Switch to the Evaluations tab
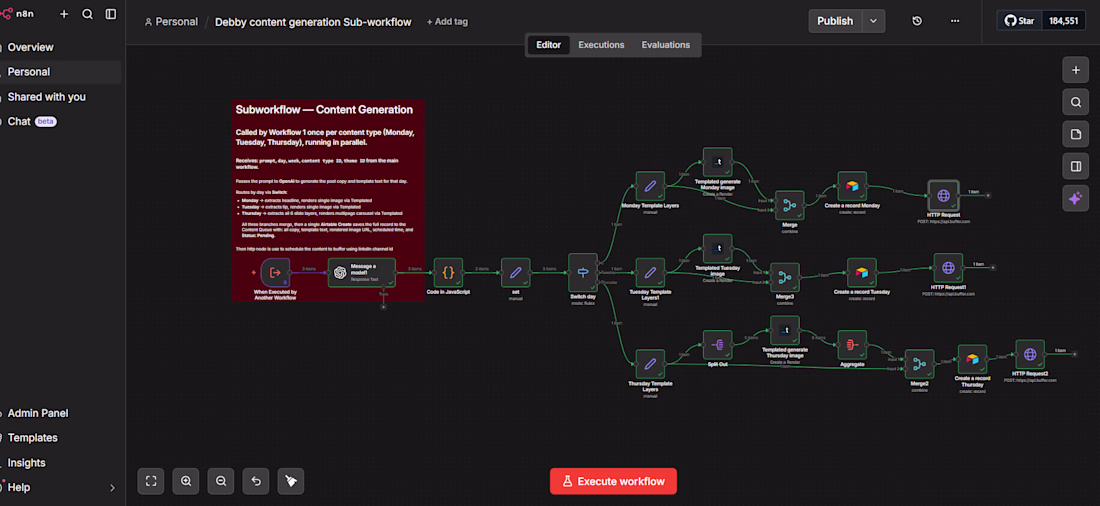 pyautogui.click(x=666, y=45)
